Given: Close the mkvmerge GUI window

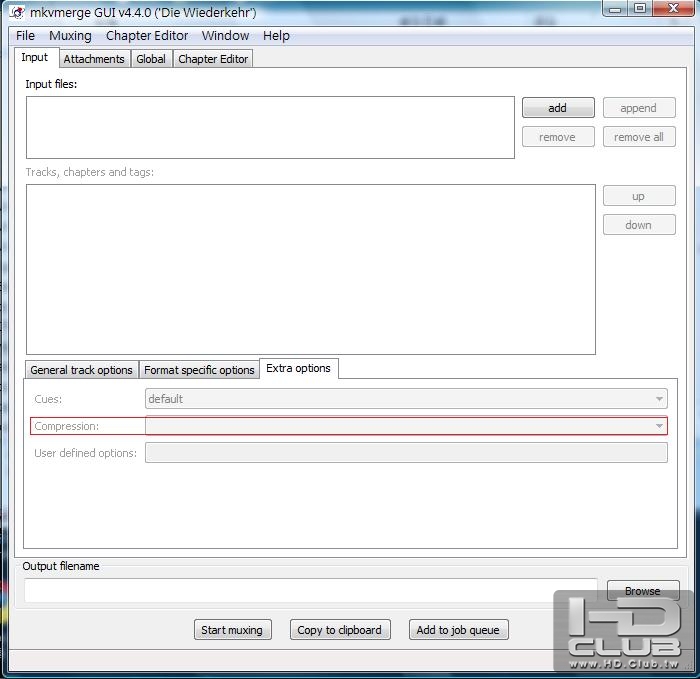Looking at the screenshot, I should coord(674,8).
